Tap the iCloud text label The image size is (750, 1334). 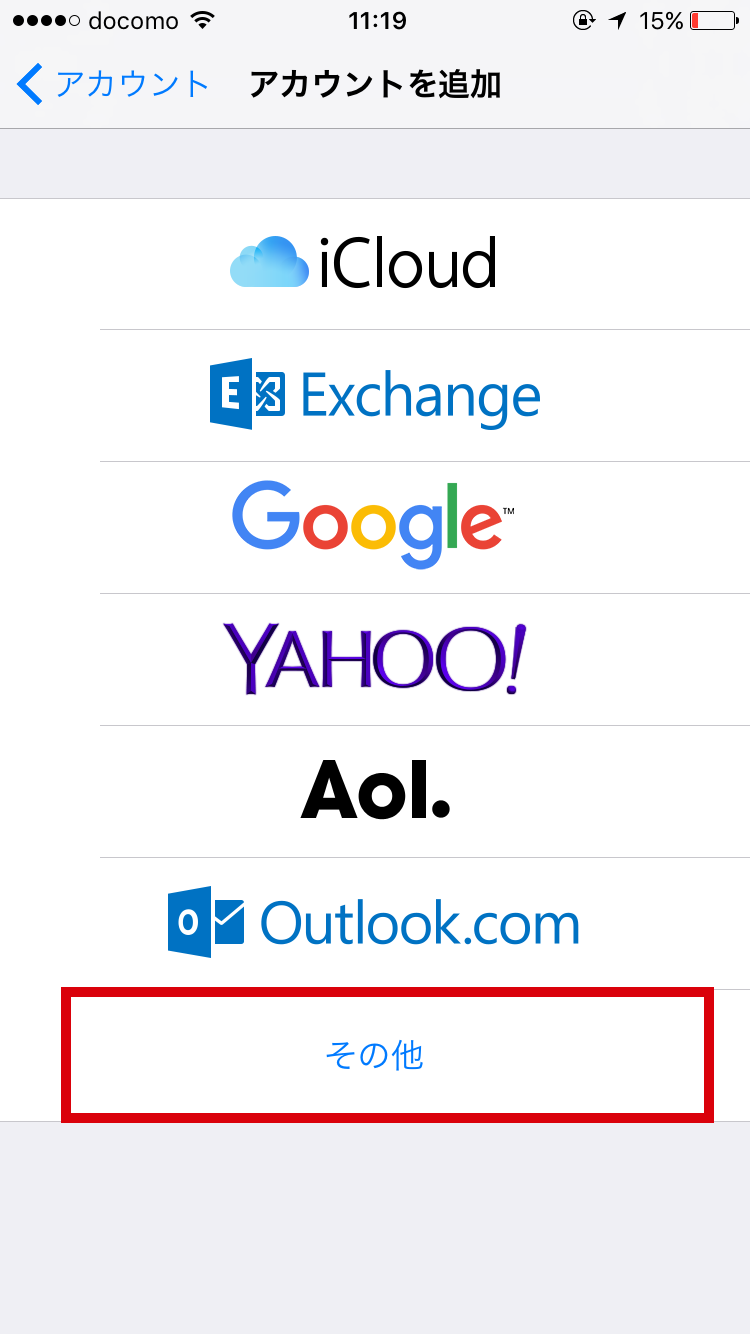coord(407,264)
